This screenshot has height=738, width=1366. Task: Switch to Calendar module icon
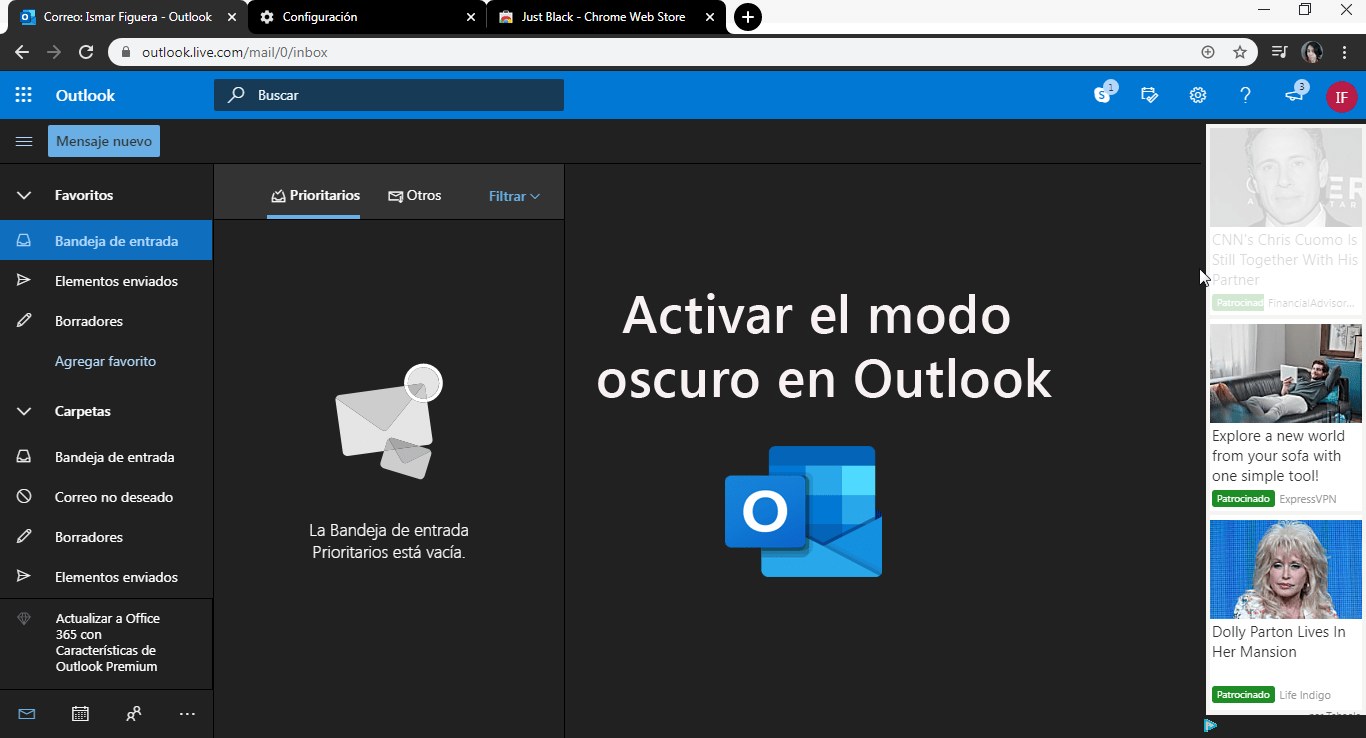(x=80, y=714)
